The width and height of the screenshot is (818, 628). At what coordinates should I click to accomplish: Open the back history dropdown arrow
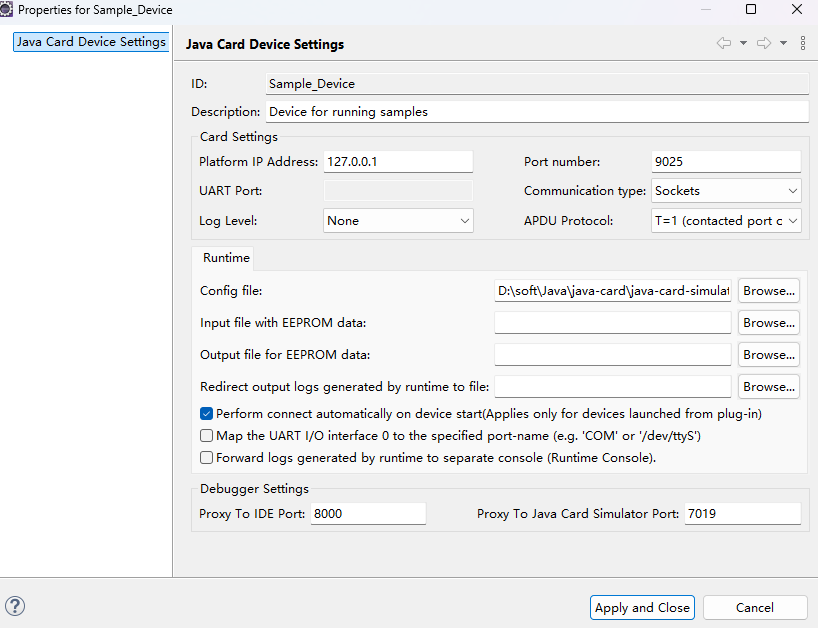coord(743,43)
